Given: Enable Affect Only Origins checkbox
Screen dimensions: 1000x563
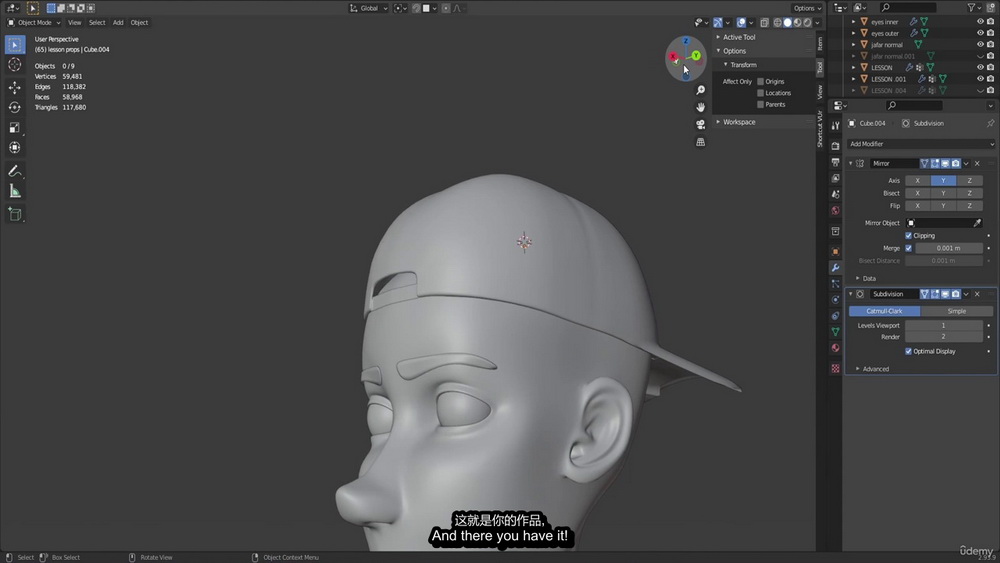Looking at the screenshot, I should click(x=760, y=82).
